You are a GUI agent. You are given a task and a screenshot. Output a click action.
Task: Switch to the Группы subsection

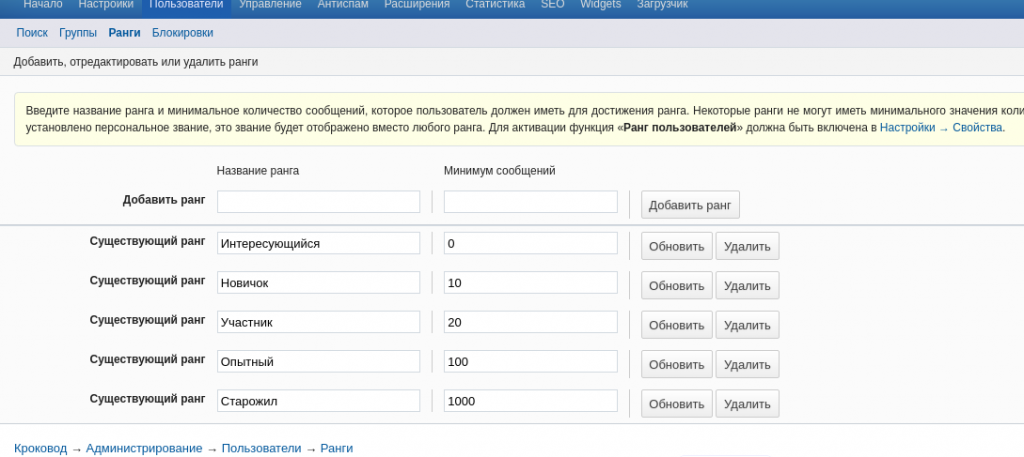click(x=78, y=33)
